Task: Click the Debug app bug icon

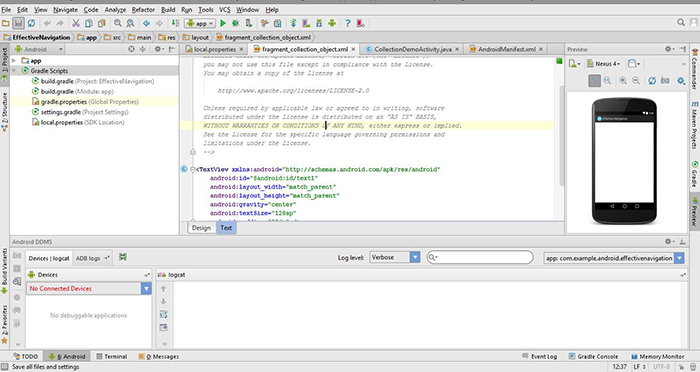Action: pyautogui.click(x=236, y=23)
